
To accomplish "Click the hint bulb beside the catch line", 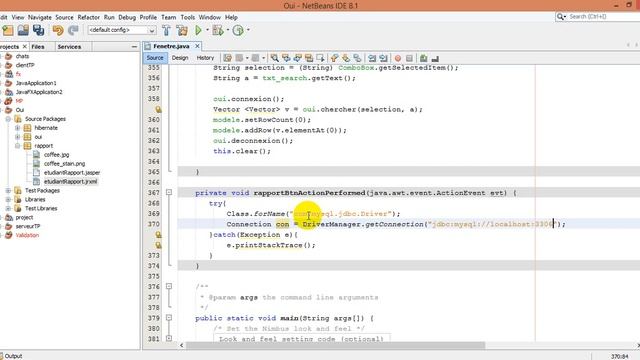I will pos(158,235).
